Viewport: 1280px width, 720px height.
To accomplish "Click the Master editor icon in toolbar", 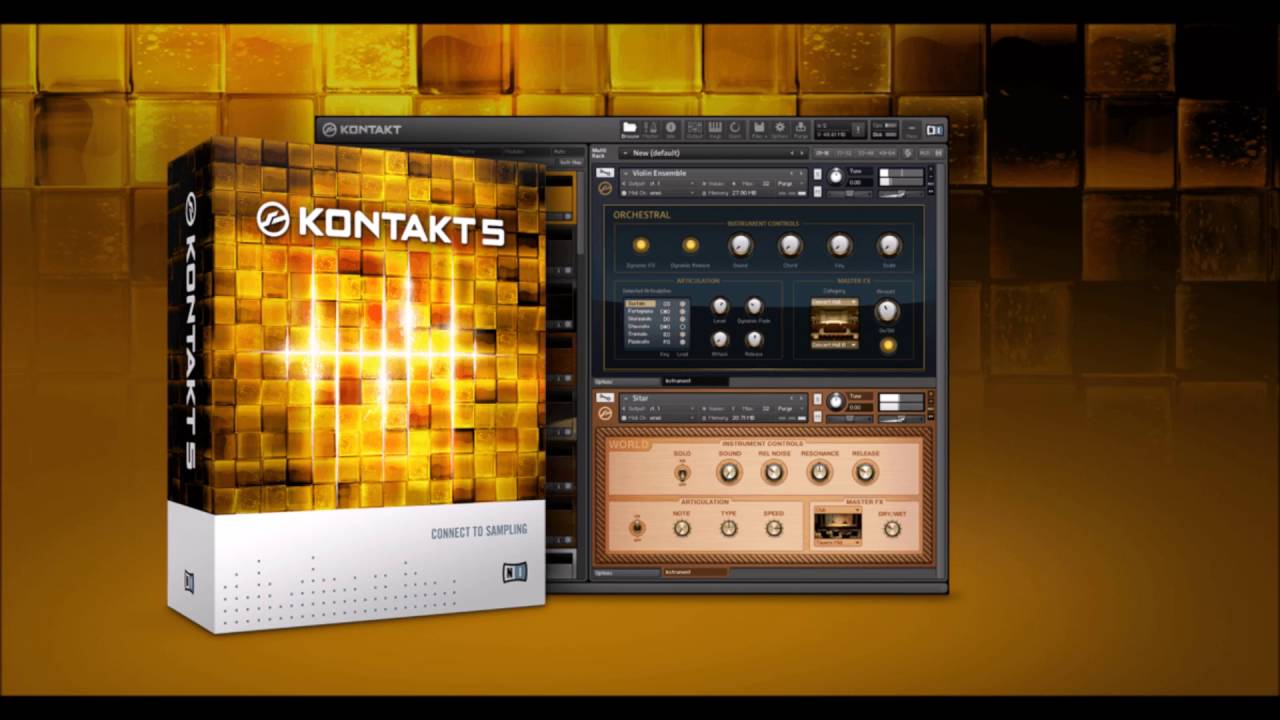I will [x=650, y=129].
